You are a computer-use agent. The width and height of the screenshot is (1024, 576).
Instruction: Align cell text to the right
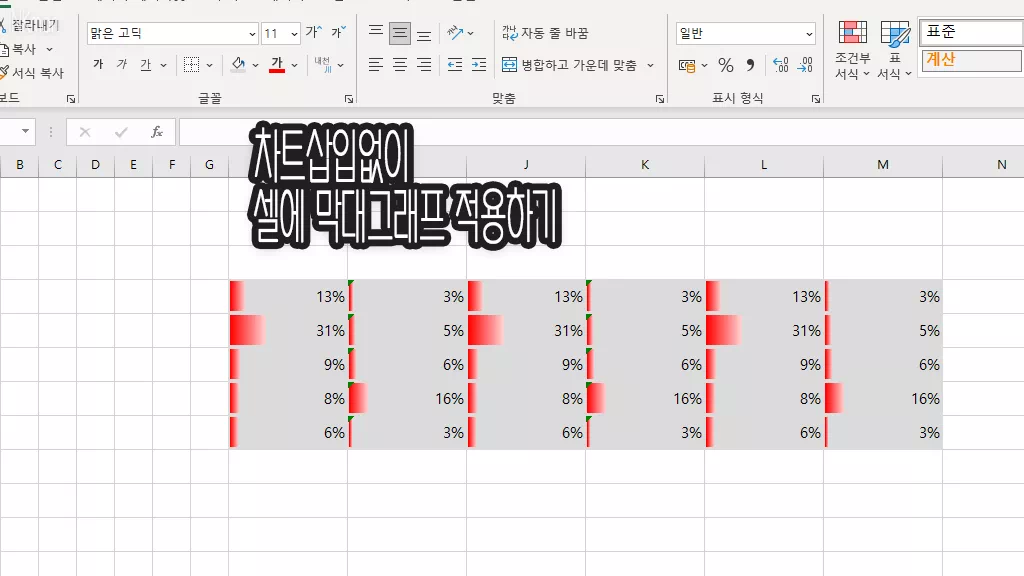424,65
